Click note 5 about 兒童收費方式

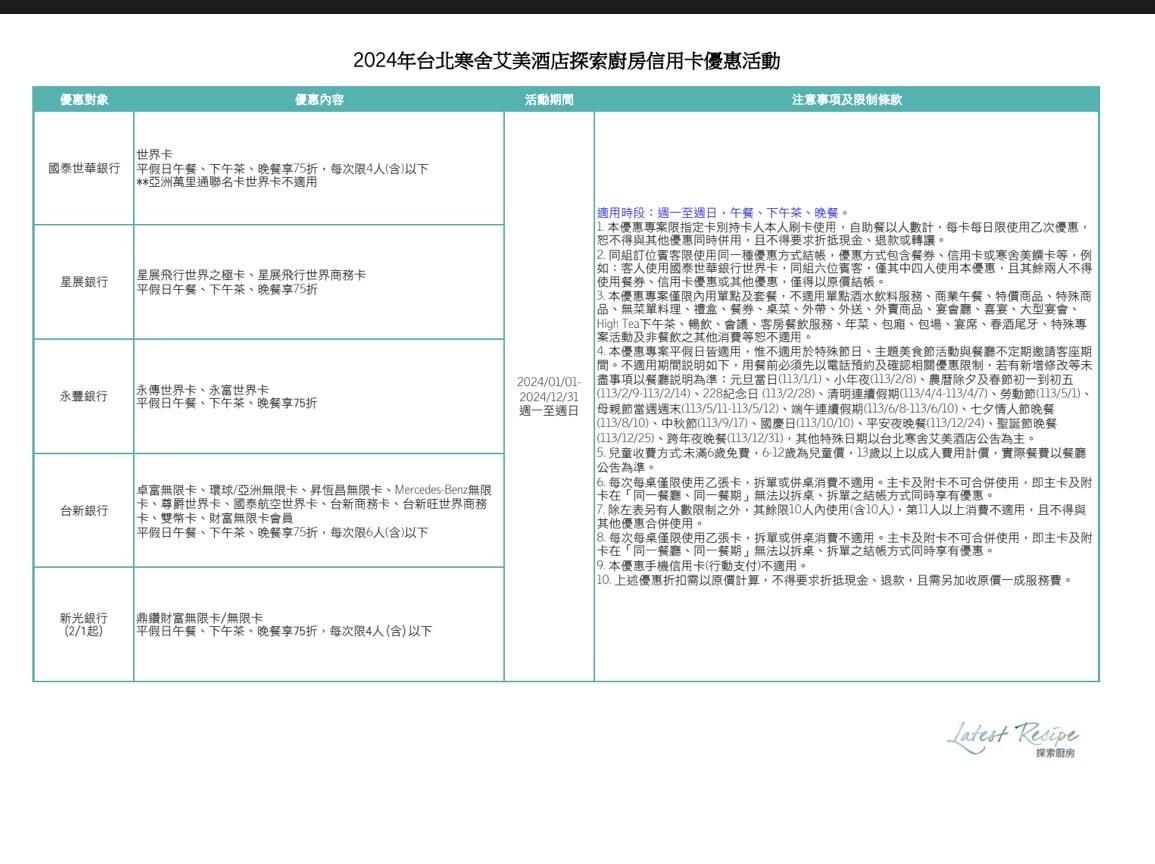coord(841,460)
